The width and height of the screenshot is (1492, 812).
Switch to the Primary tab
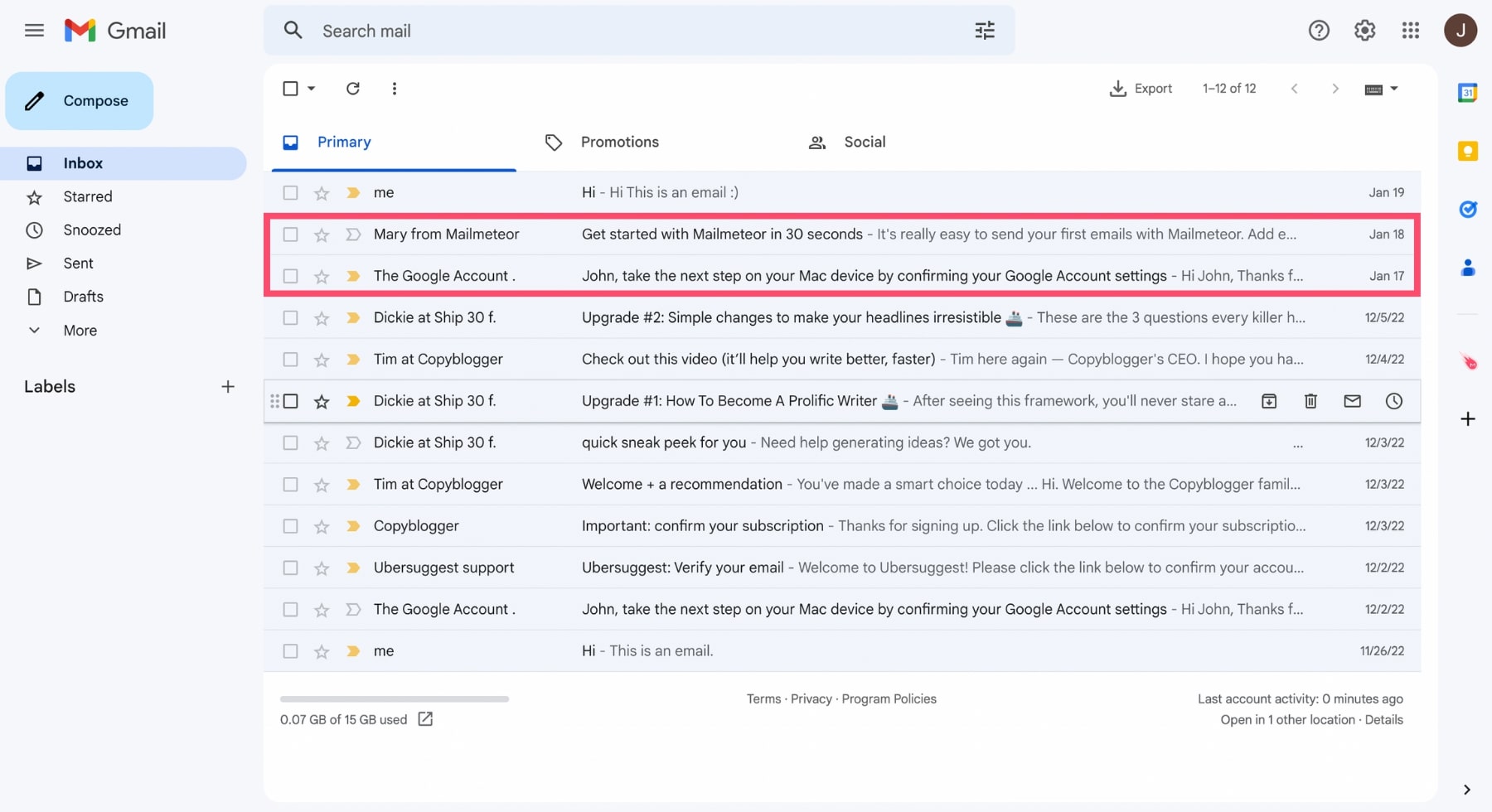click(x=394, y=143)
